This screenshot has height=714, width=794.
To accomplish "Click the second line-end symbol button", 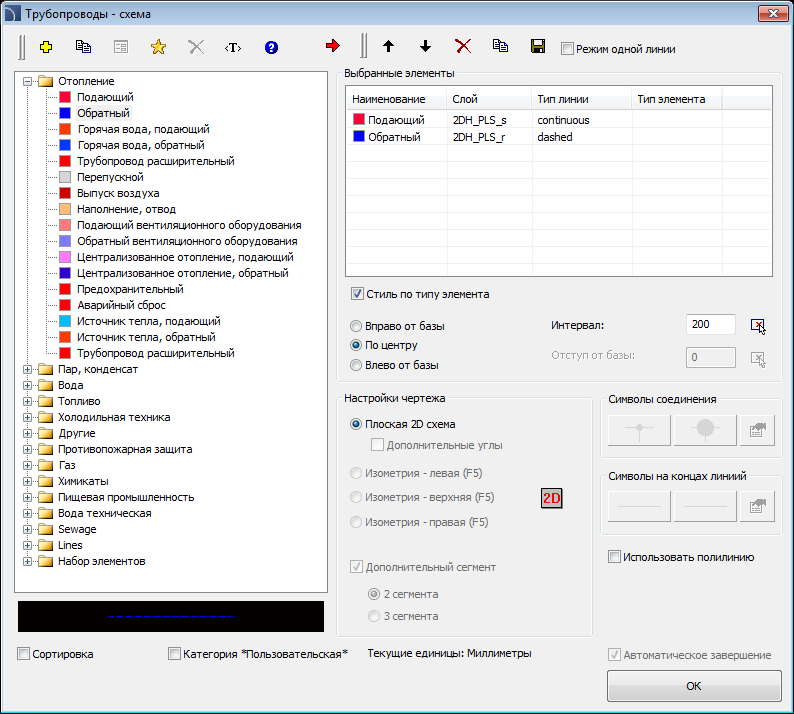I will coord(705,506).
